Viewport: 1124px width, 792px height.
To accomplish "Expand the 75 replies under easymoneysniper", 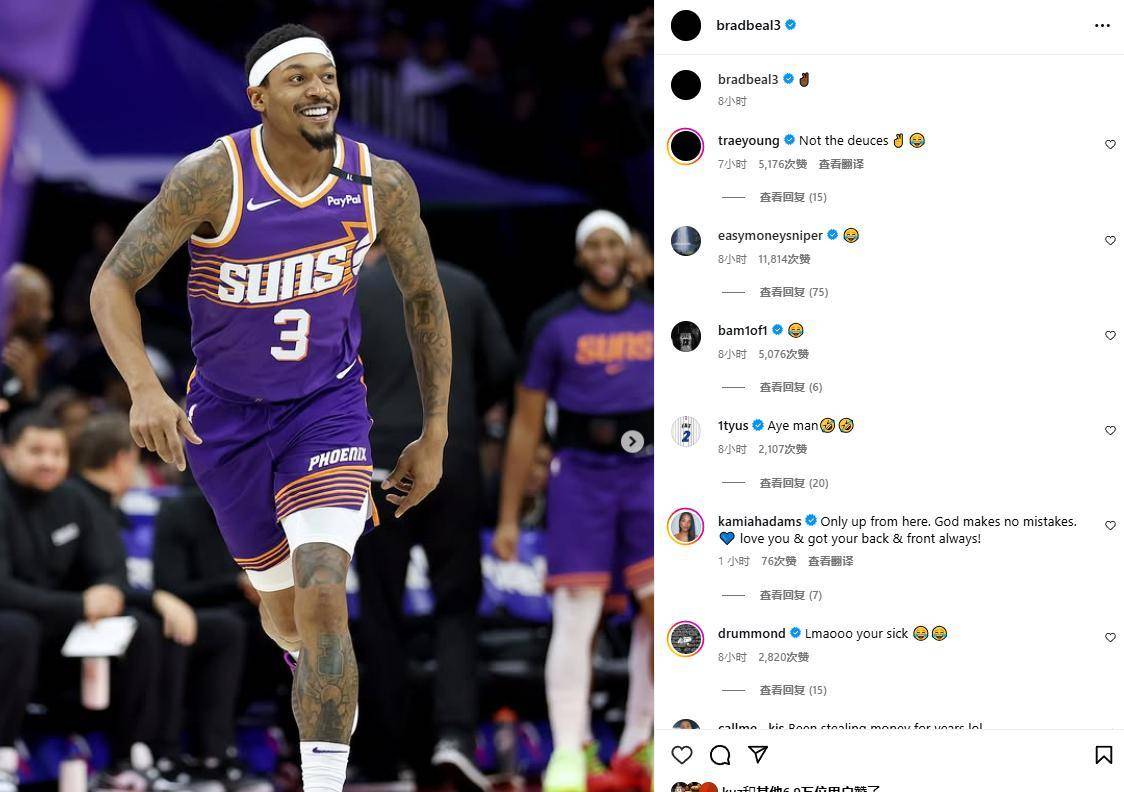I will coord(794,292).
